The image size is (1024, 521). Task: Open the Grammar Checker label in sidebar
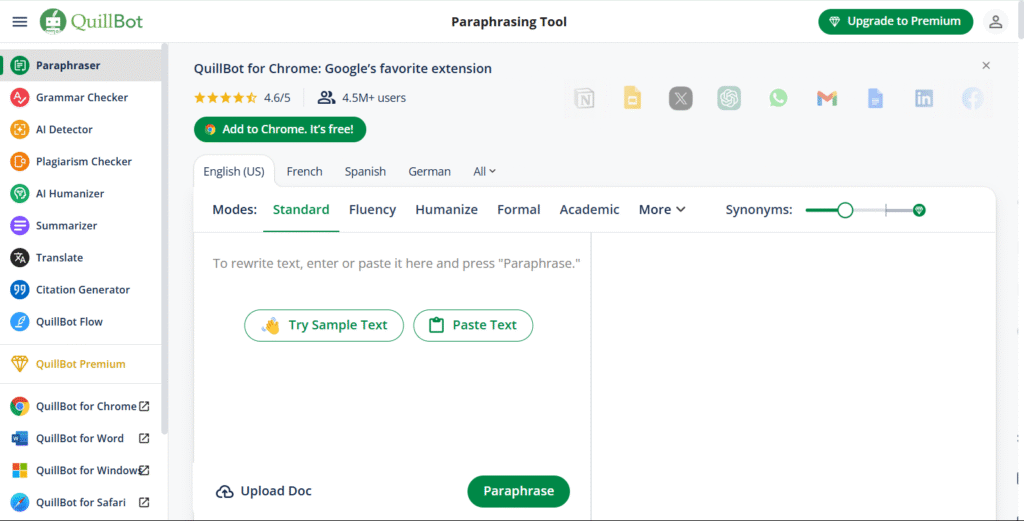point(82,97)
